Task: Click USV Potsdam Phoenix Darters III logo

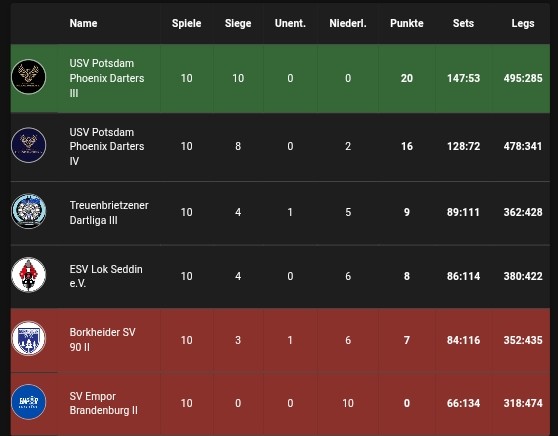Action: (28, 77)
